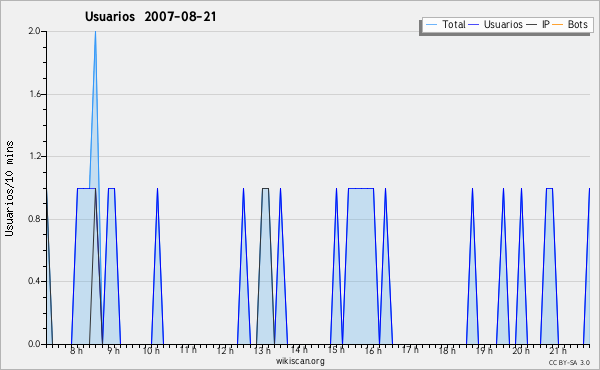Image resolution: width=600 pixels, height=370 pixels.
Task: Click the black IP plateau near 13 h
Action: 266,188
